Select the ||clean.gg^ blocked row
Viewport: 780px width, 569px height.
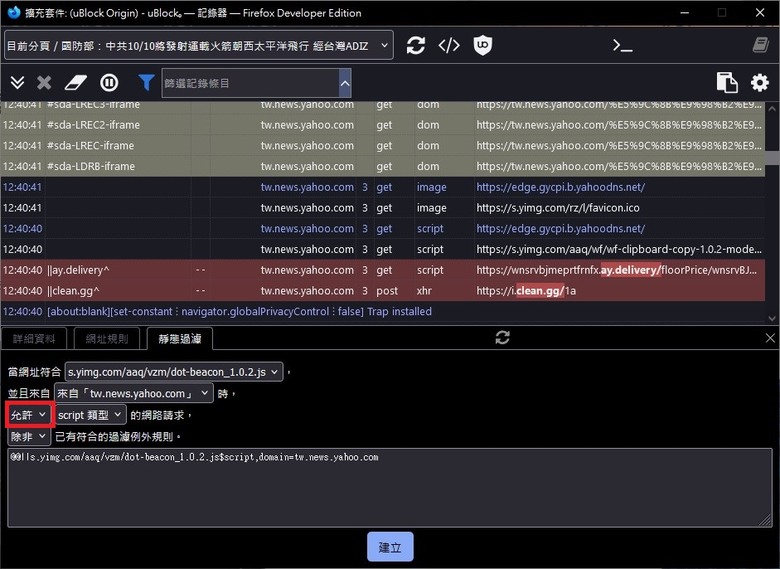[383, 291]
